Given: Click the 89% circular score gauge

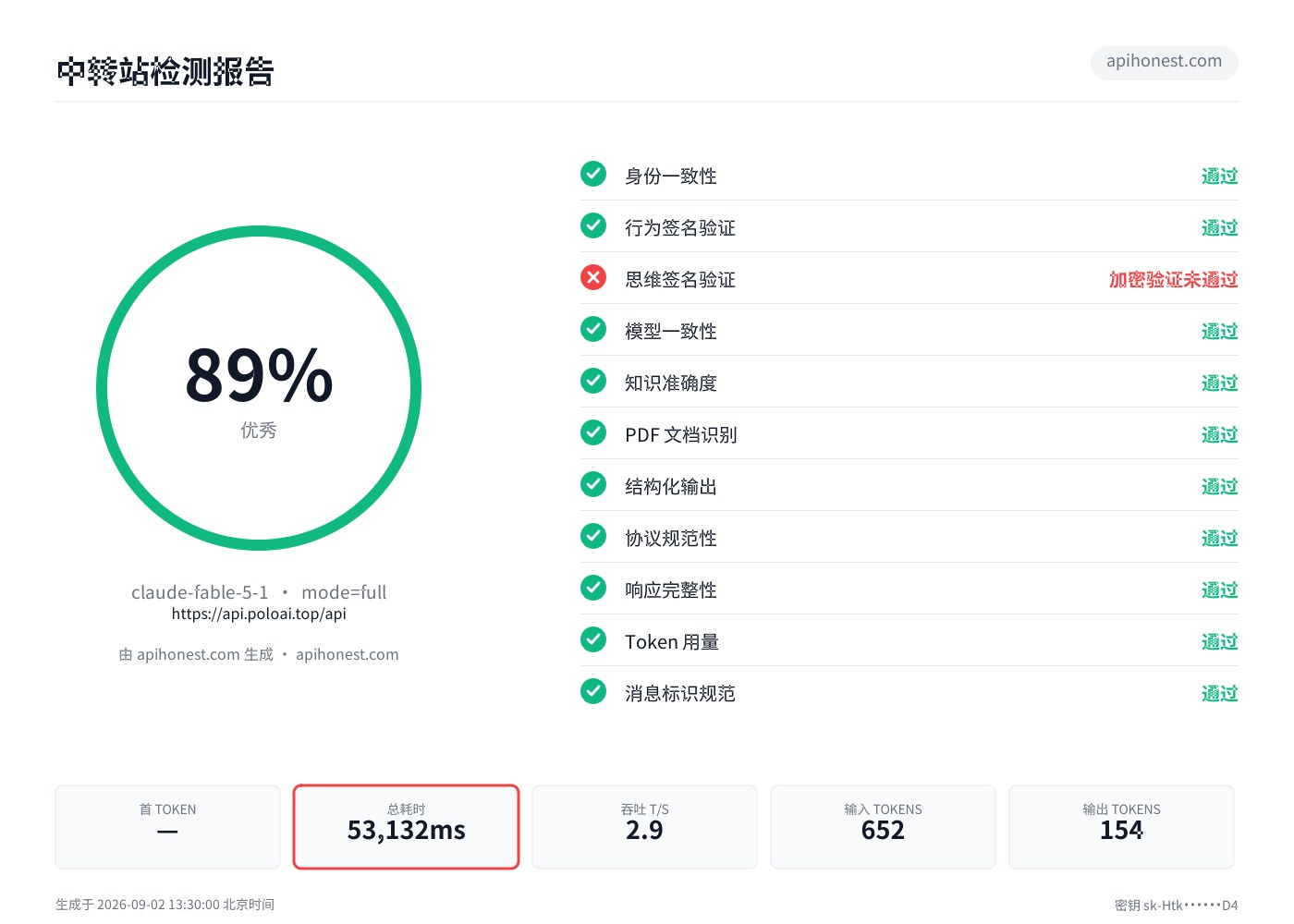Looking at the screenshot, I should 259,388.
